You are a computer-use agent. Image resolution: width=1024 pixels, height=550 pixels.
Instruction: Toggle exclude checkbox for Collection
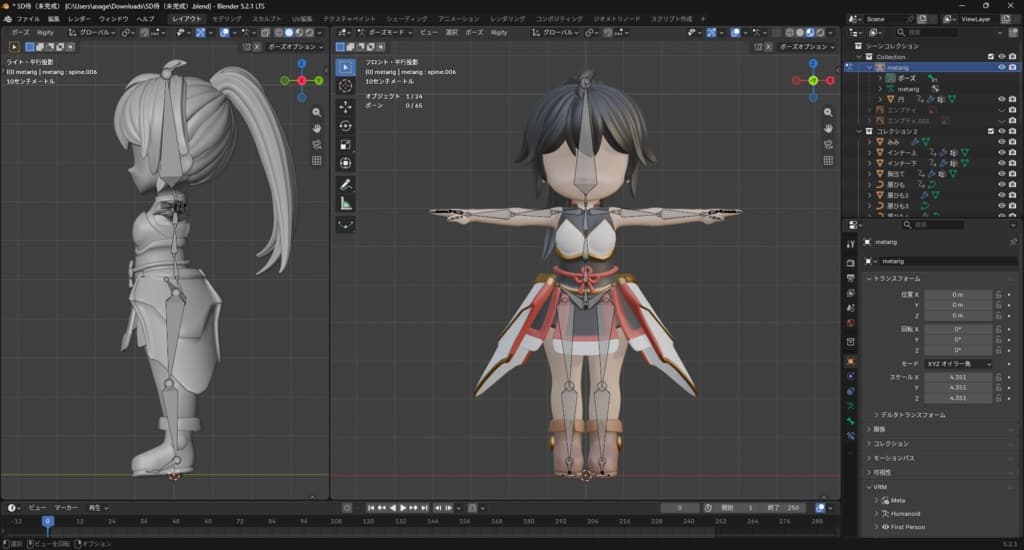point(991,57)
